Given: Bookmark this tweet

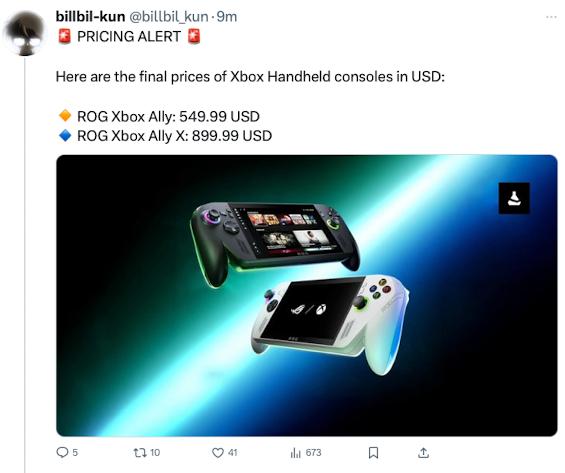Looking at the screenshot, I should (x=374, y=452).
